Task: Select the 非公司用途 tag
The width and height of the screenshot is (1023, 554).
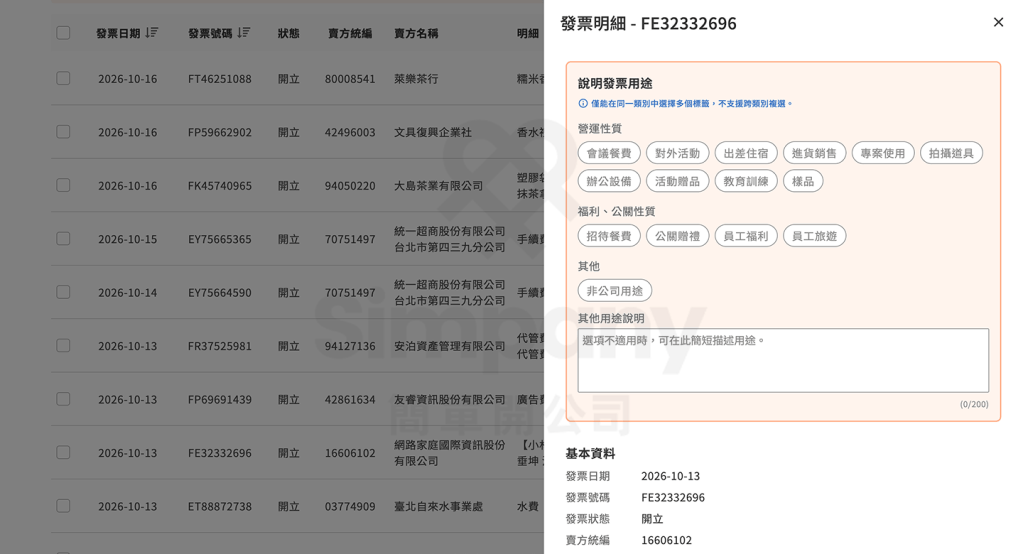Action: pos(615,291)
